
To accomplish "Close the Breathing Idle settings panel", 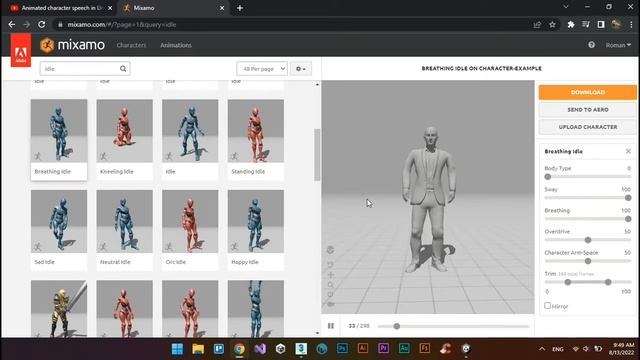I will pyautogui.click(x=628, y=151).
